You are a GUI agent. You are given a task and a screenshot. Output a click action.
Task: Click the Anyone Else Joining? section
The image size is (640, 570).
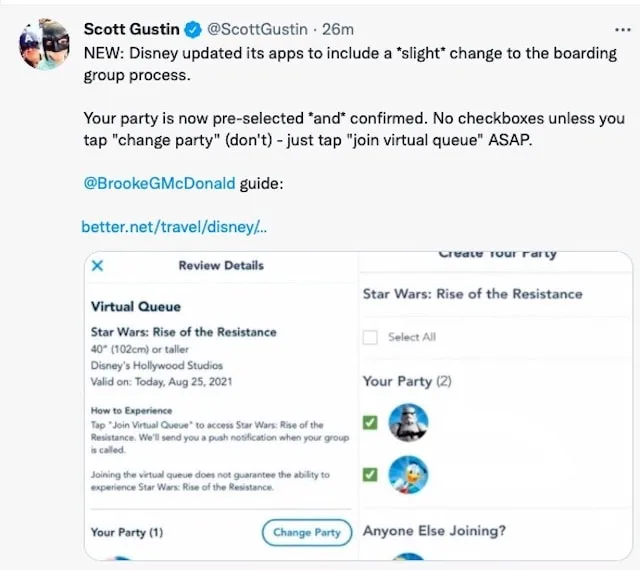pyautogui.click(x=434, y=531)
